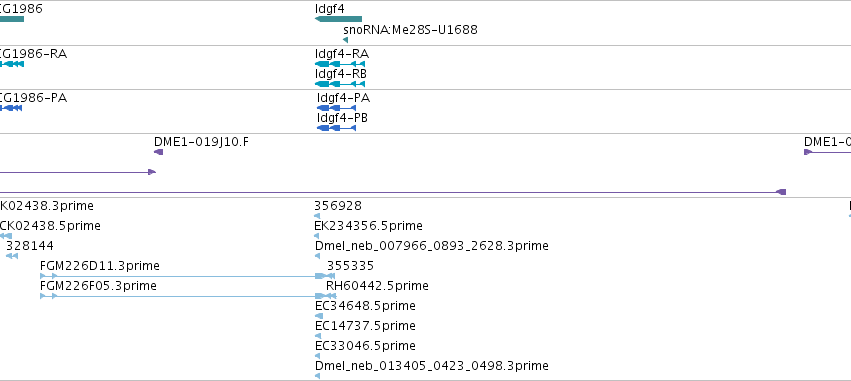Open the Idgf4 gene label
The image size is (851, 381).
pos(329,9)
